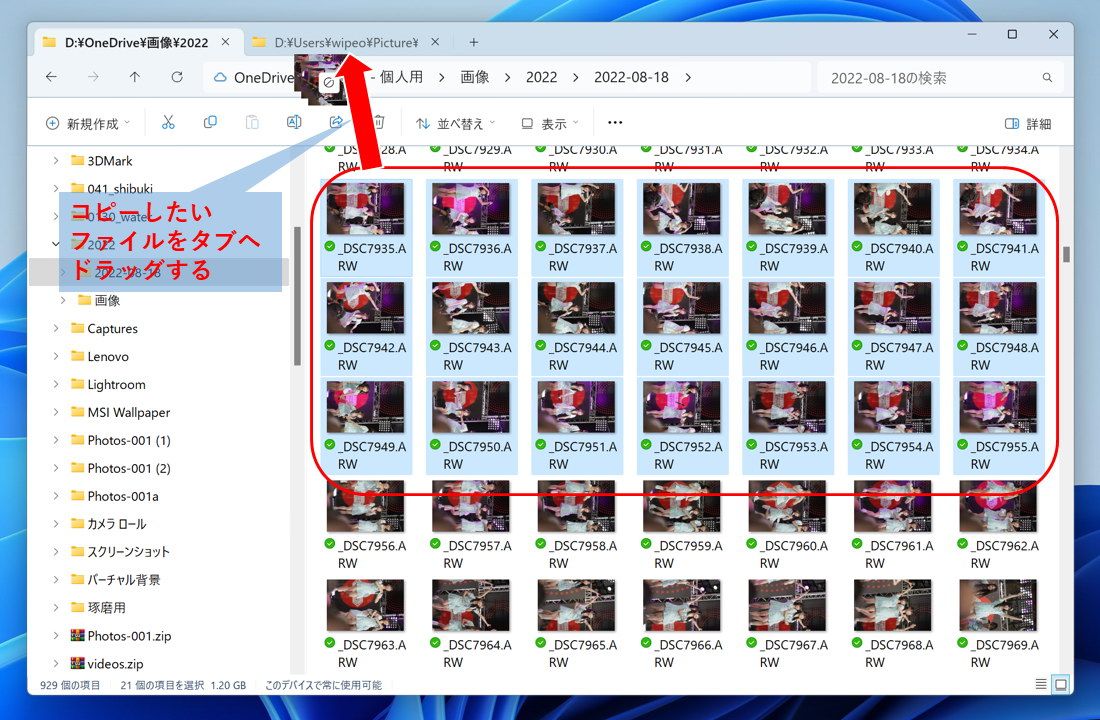Expand the MSI Wallpaper tree node
The image size is (1100, 720).
point(56,412)
